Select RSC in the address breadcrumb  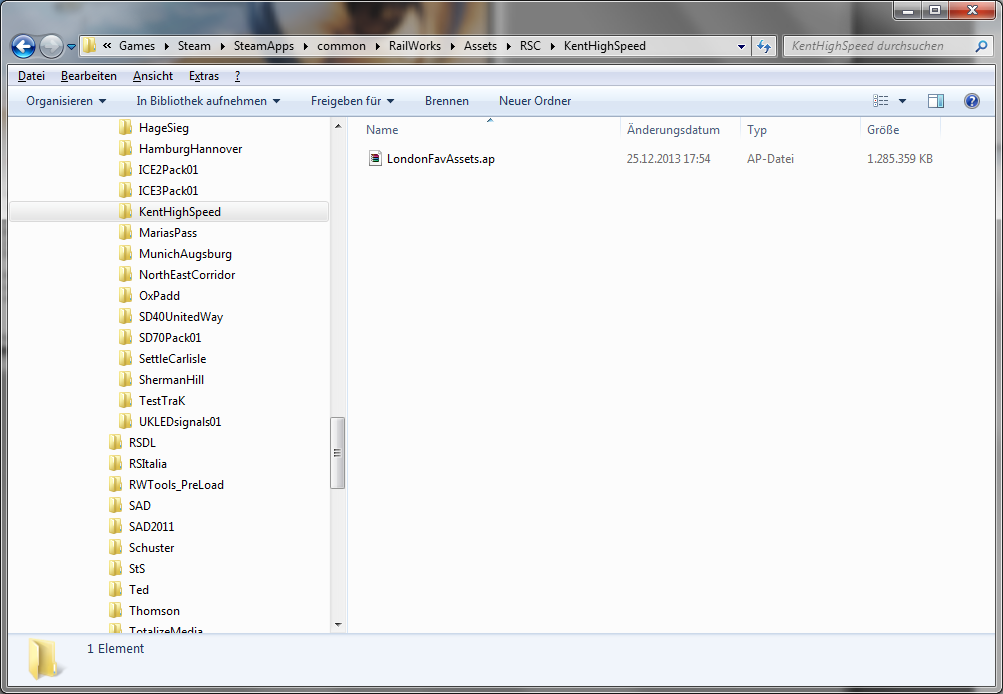530,46
